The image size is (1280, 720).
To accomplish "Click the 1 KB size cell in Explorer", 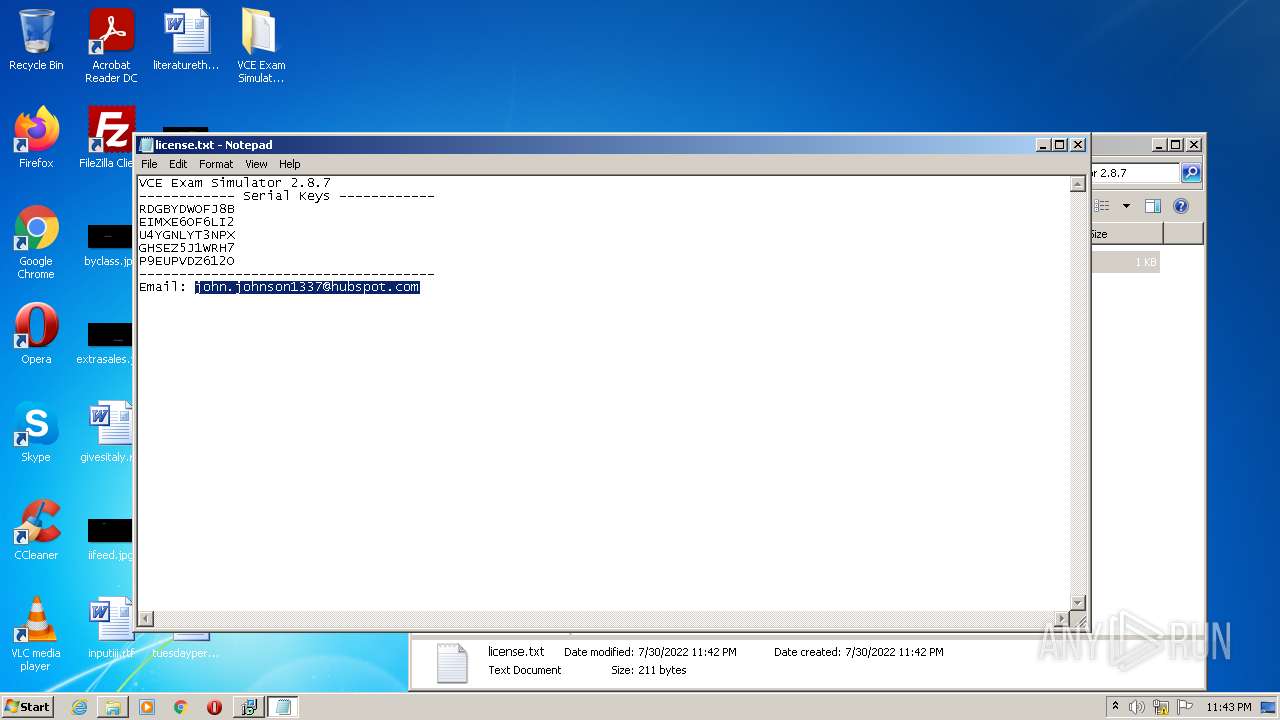I will click(x=1145, y=262).
